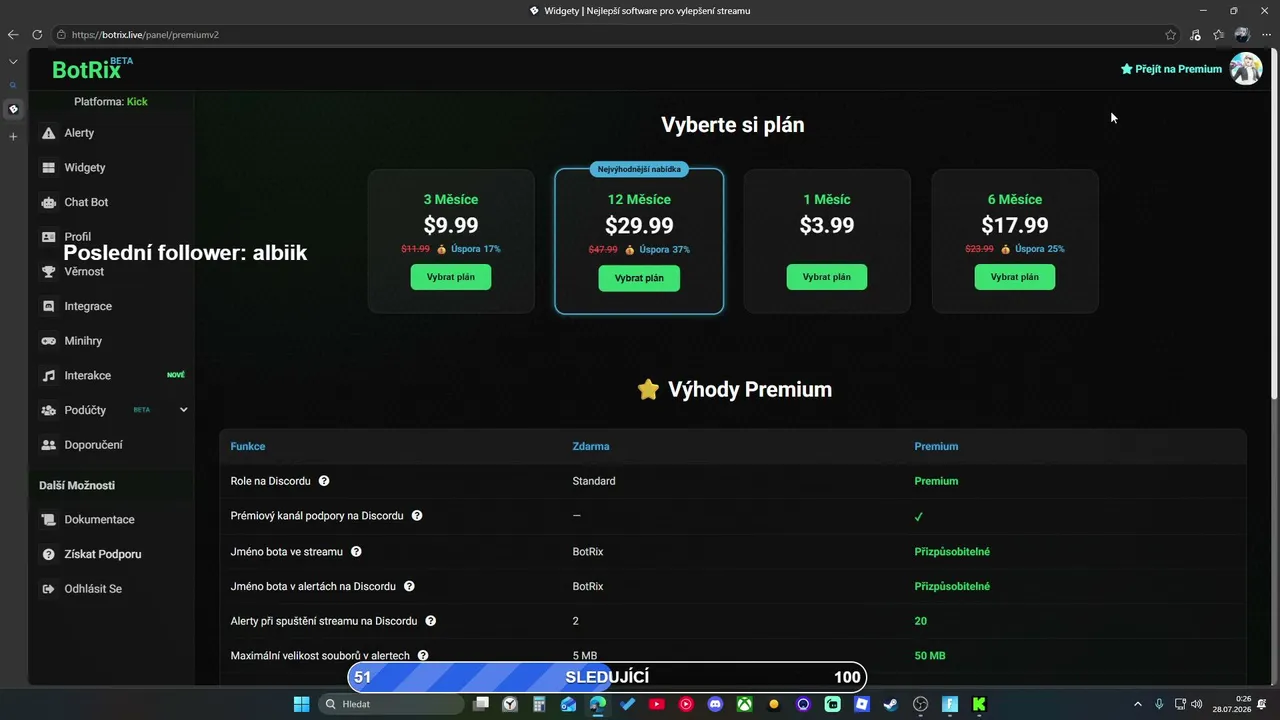The width and height of the screenshot is (1280, 720).
Task: Show help for Role na Discordu
Action: [x=324, y=481]
